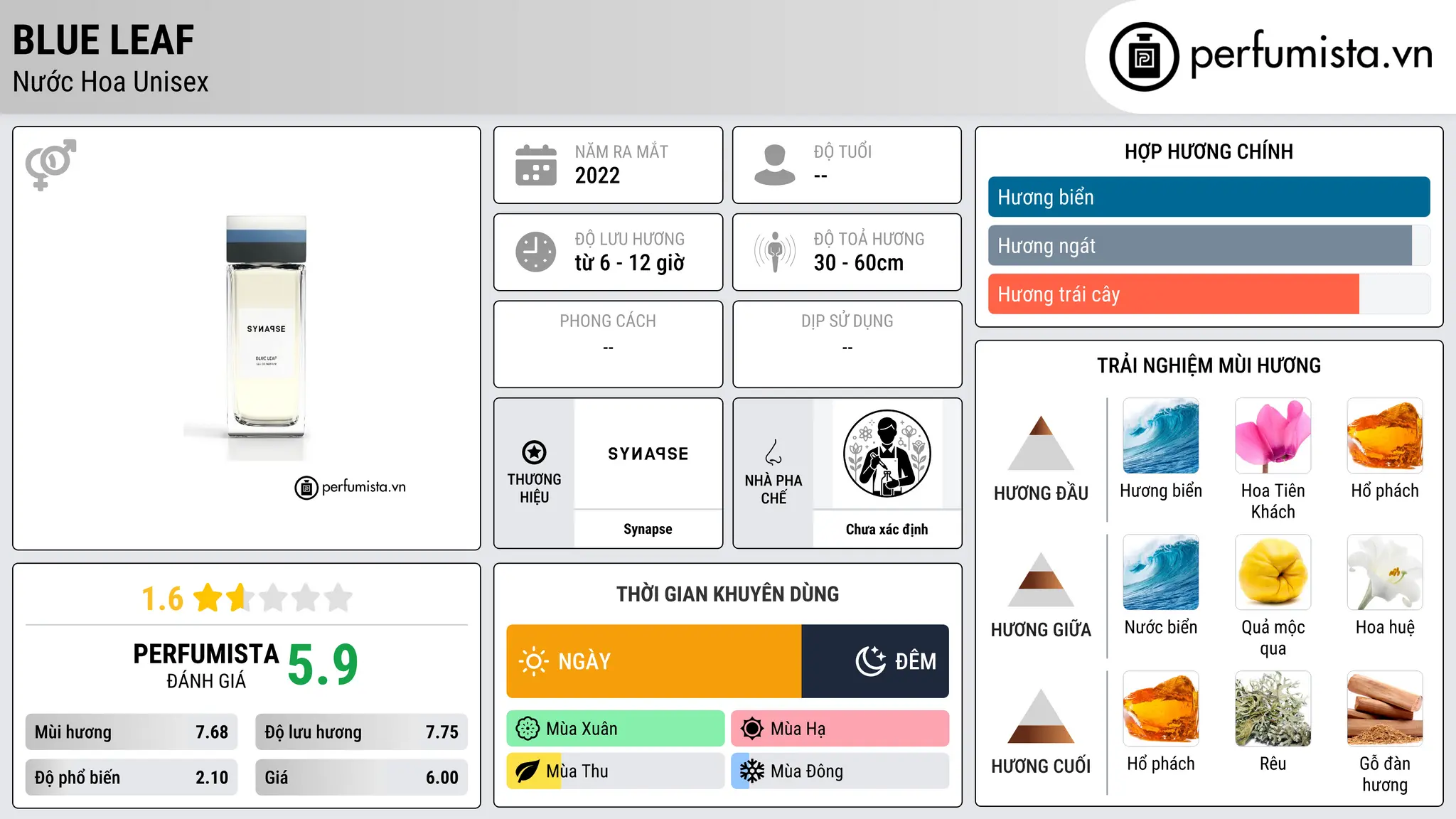Click the Mùa Hạ season label
The width and height of the screenshot is (1456, 819).
[x=798, y=729]
